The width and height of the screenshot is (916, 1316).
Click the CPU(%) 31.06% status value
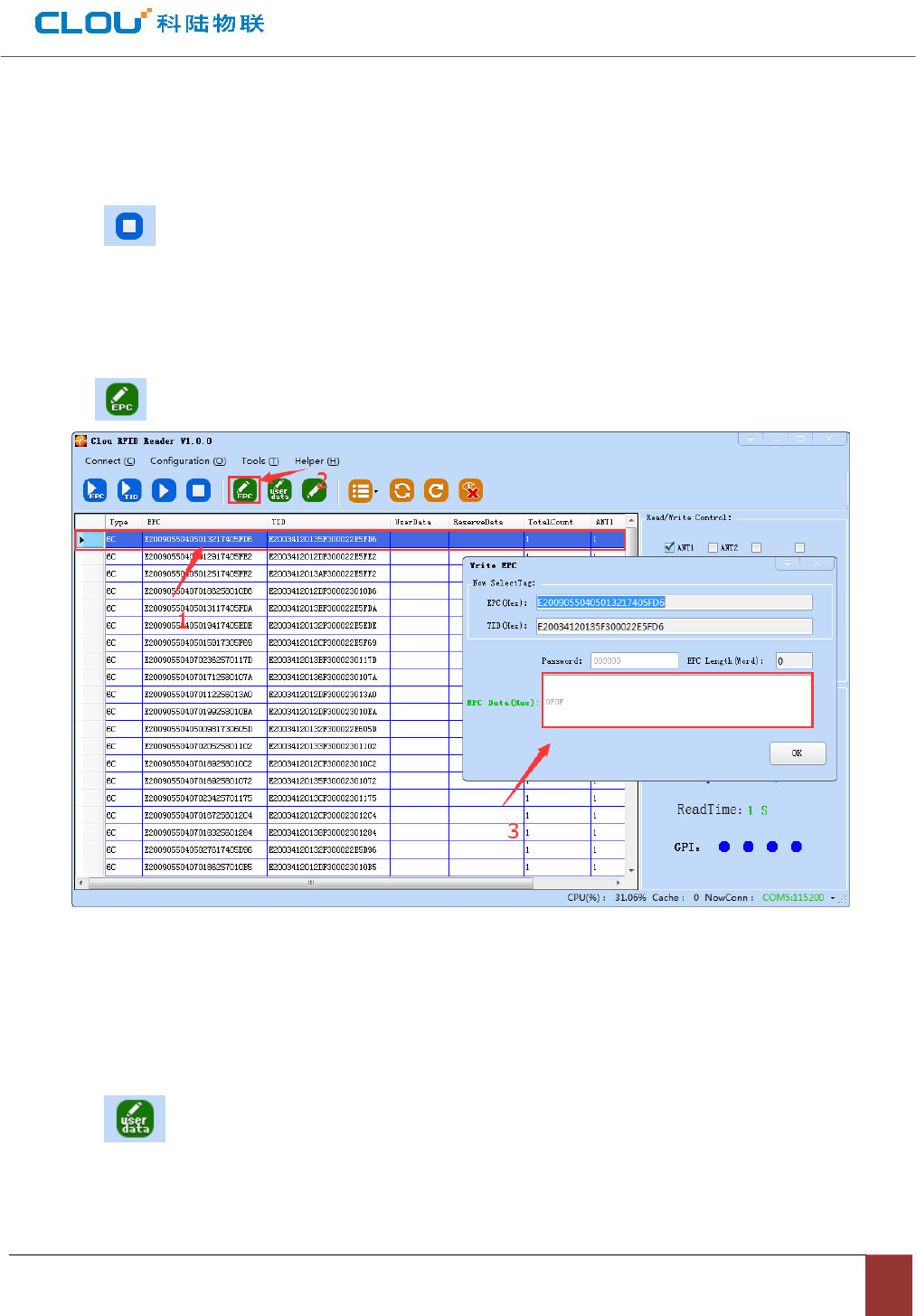630,898
